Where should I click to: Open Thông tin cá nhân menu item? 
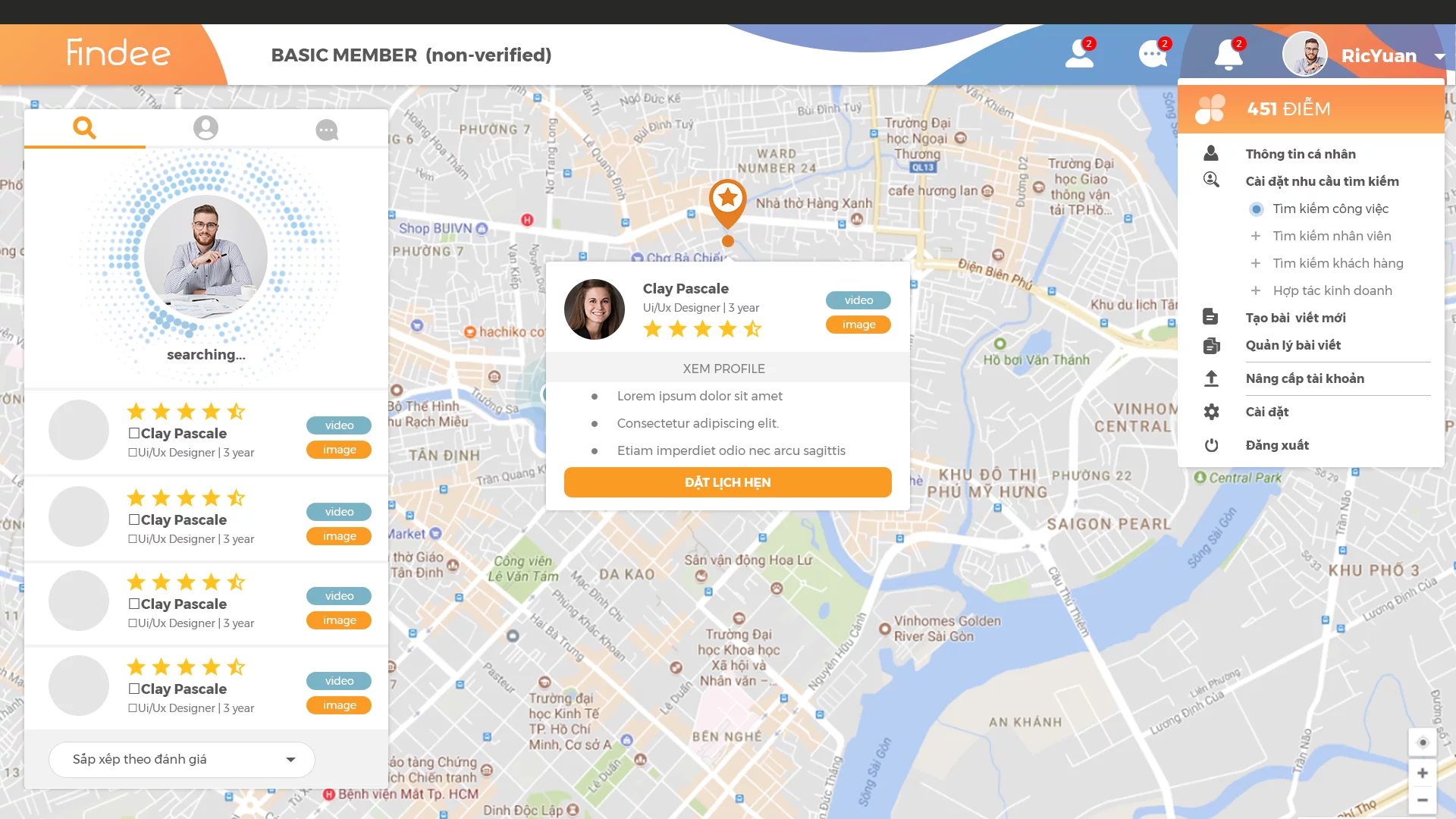1301,154
